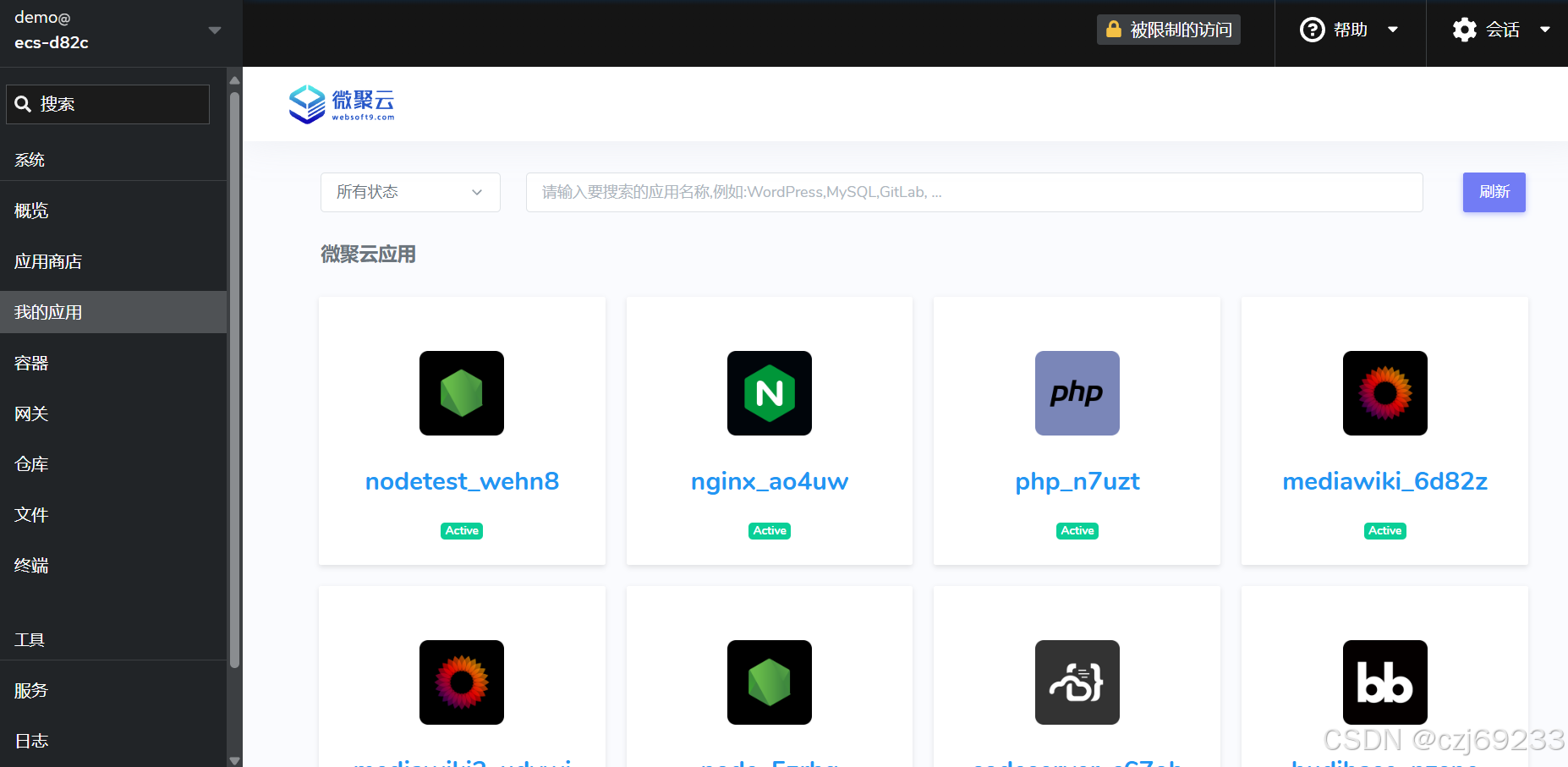Open the nginx_ao4uw app link

tap(770, 481)
